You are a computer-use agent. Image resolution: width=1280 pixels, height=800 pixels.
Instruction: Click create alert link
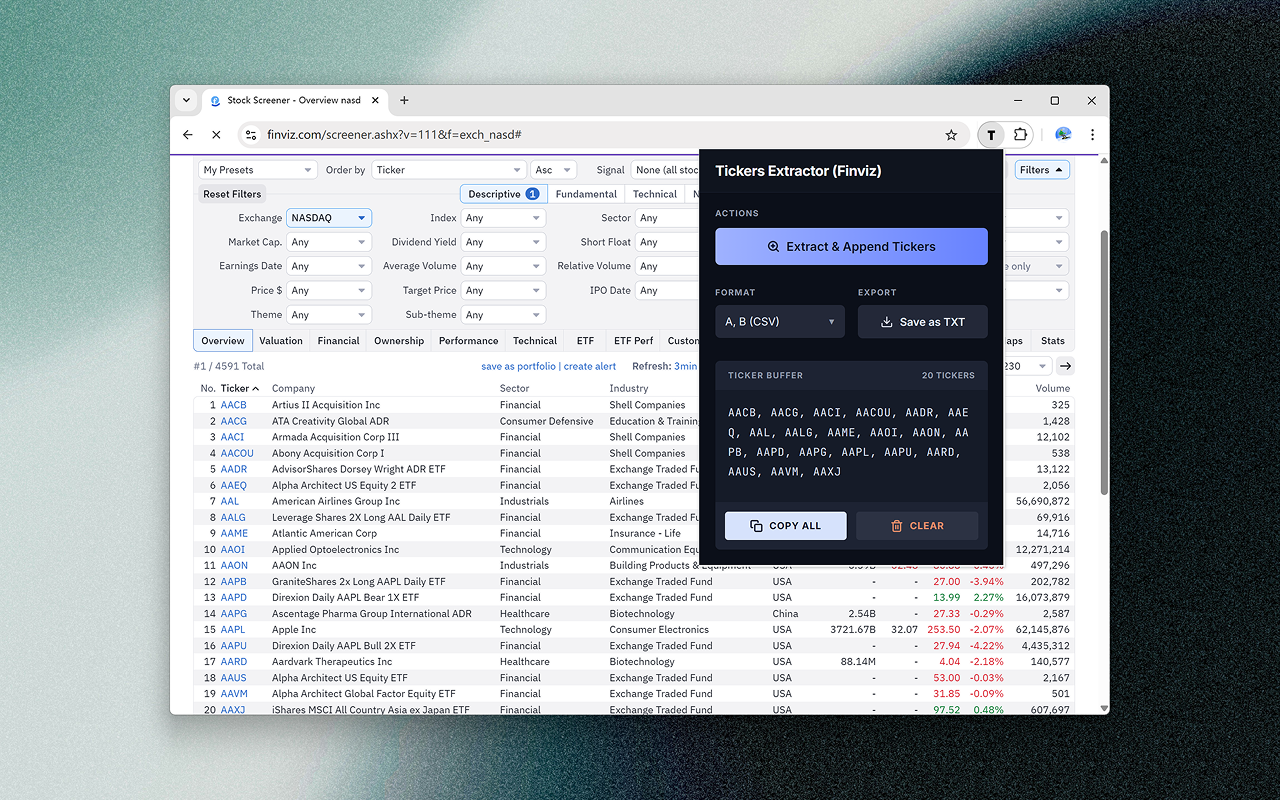pyautogui.click(x=590, y=366)
